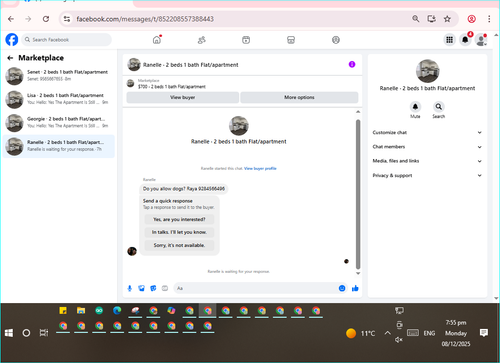Click the message input field
The image size is (500, 363).
click(x=255, y=288)
